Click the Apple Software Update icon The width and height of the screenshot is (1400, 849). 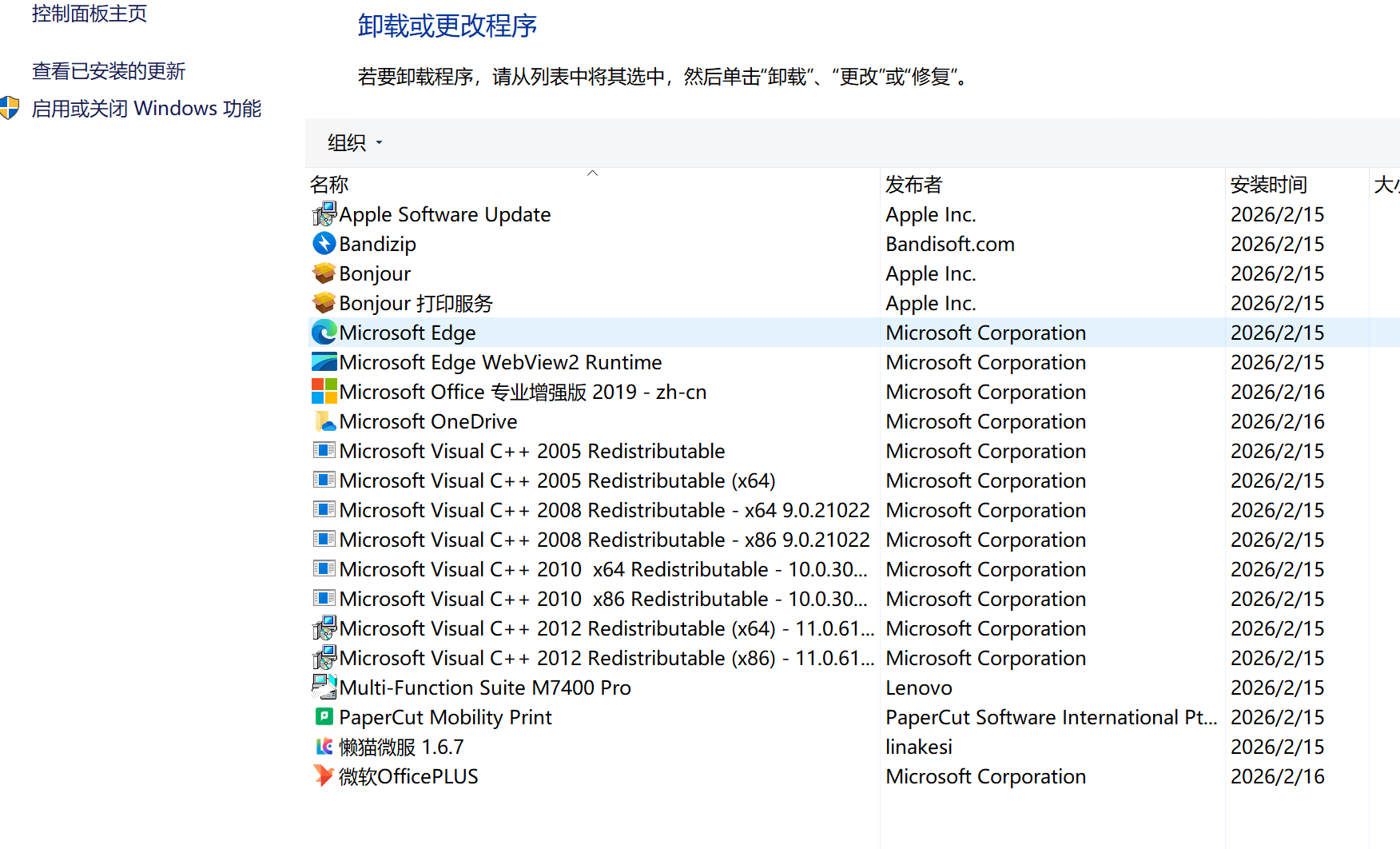tap(324, 213)
